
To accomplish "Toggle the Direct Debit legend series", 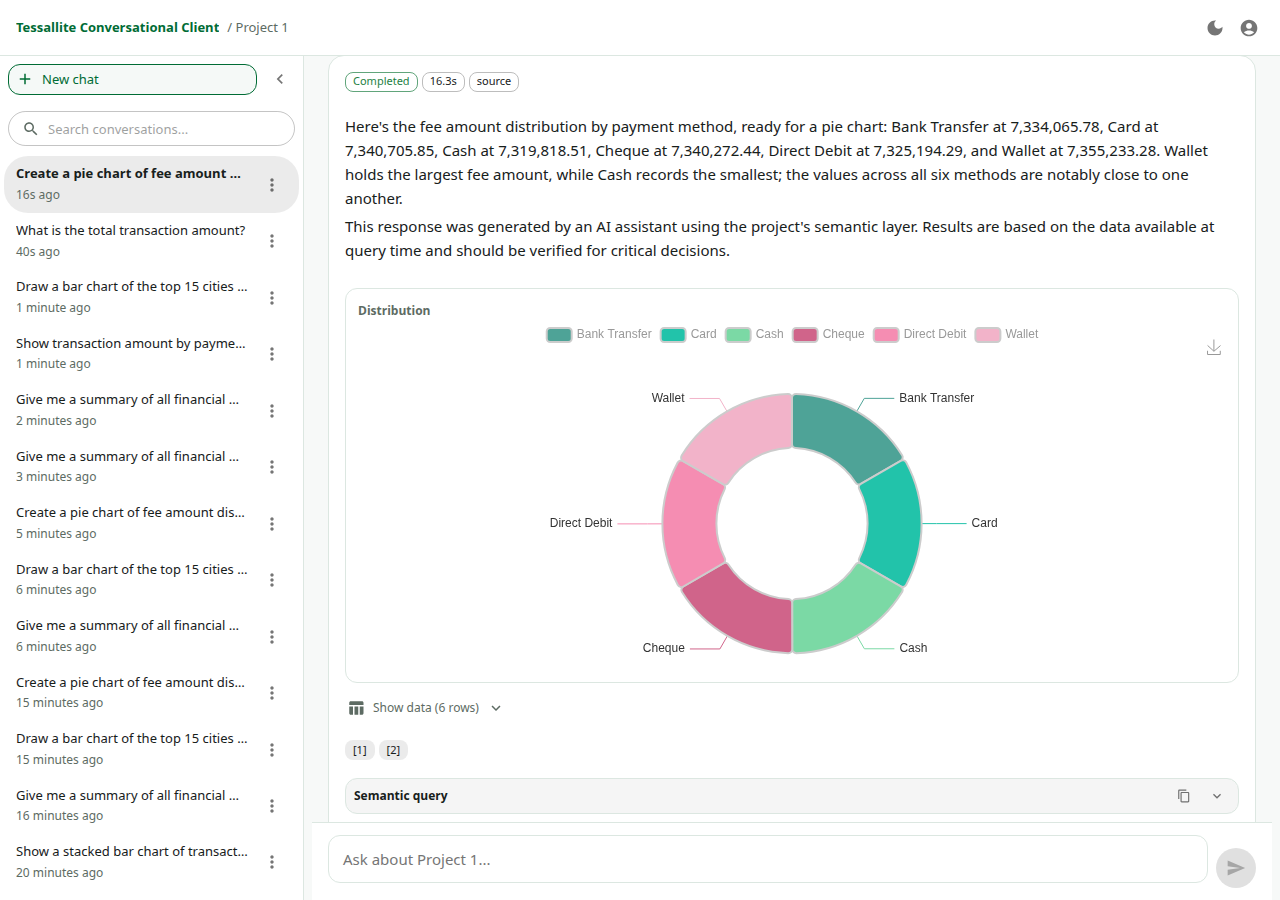I will [x=920, y=334].
